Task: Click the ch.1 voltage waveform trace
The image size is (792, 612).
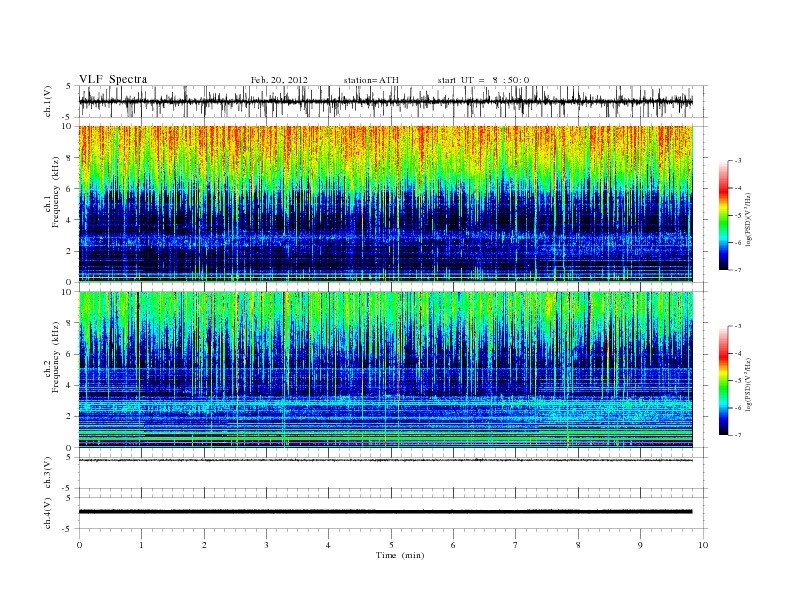Action: point(385,101)
